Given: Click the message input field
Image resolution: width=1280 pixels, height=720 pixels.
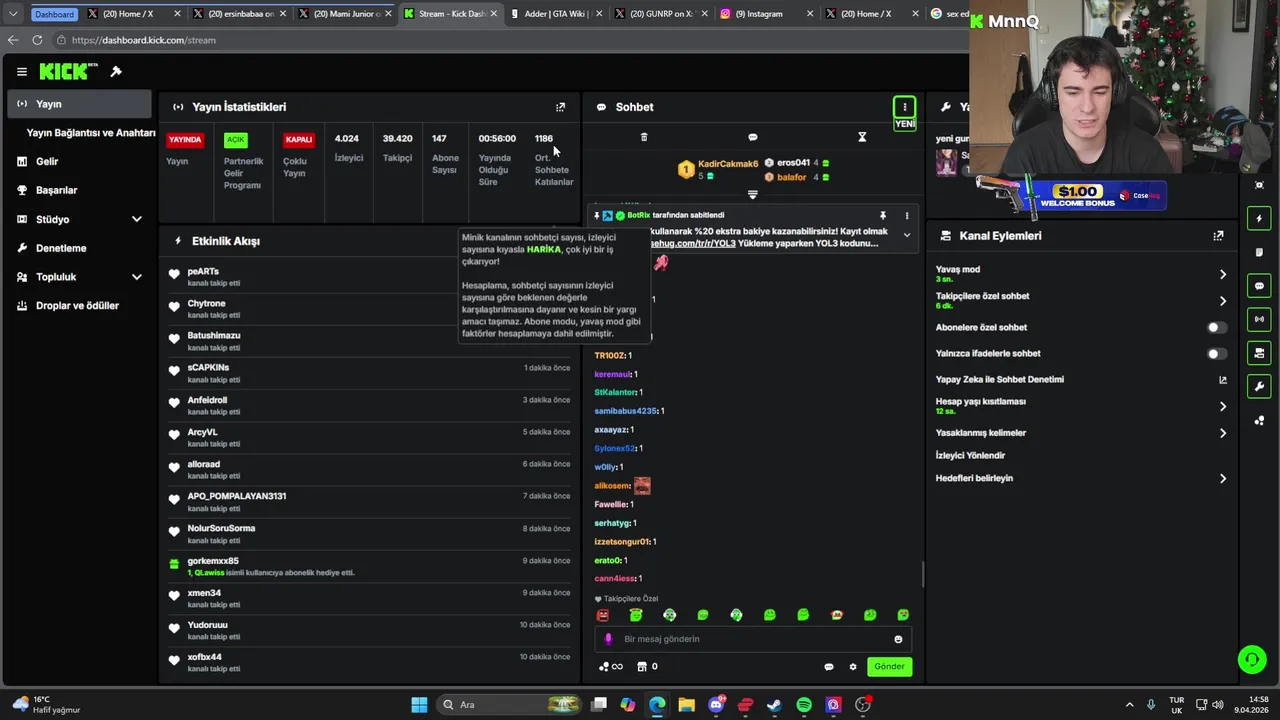Looking at the screenshot, I should (754, 639).
